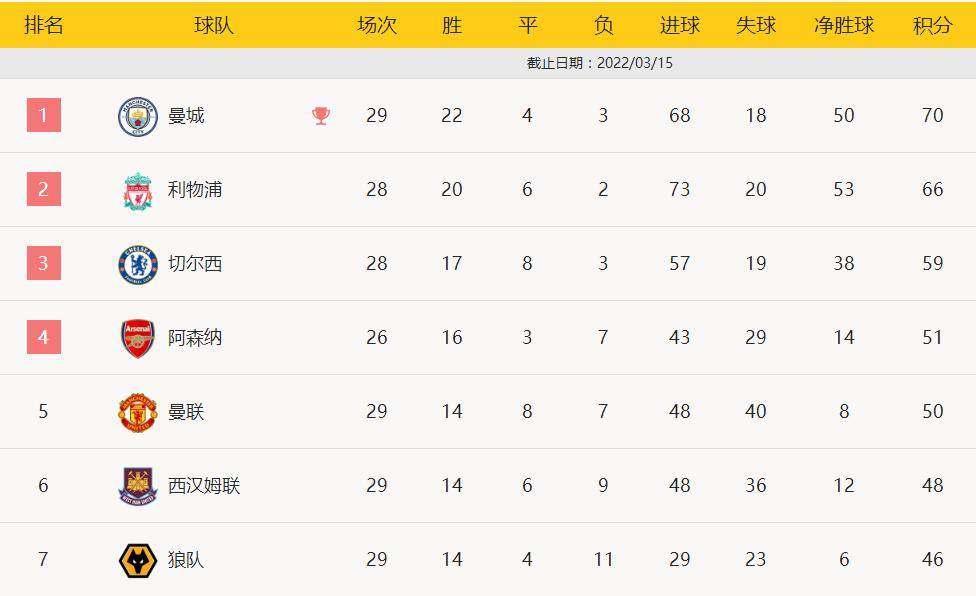This screenshot has width=976, height=596.
Task: Open the 利物浦 team link
Action: coord(195,190)
